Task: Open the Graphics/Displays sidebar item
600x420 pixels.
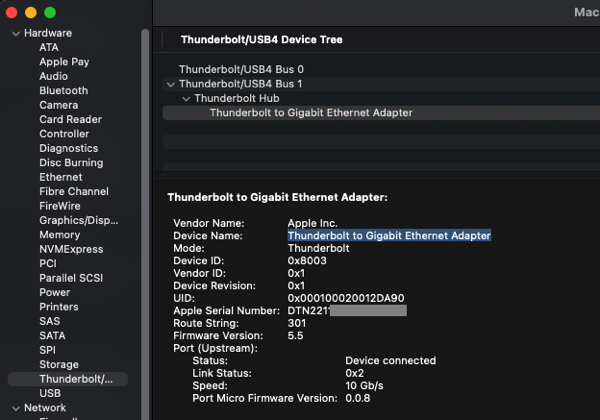Action: pos(78,220)
